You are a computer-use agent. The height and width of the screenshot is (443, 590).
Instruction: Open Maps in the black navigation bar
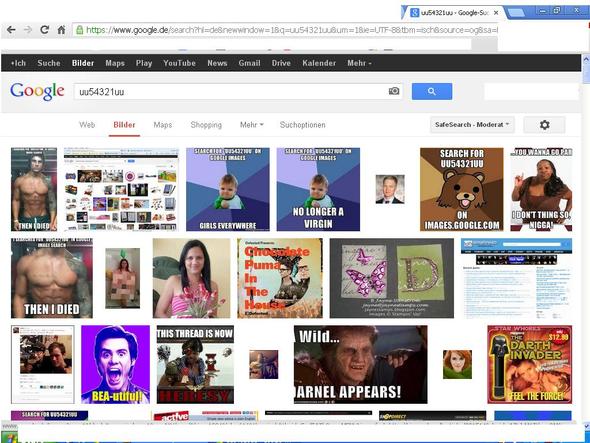(x=115, y=63)
